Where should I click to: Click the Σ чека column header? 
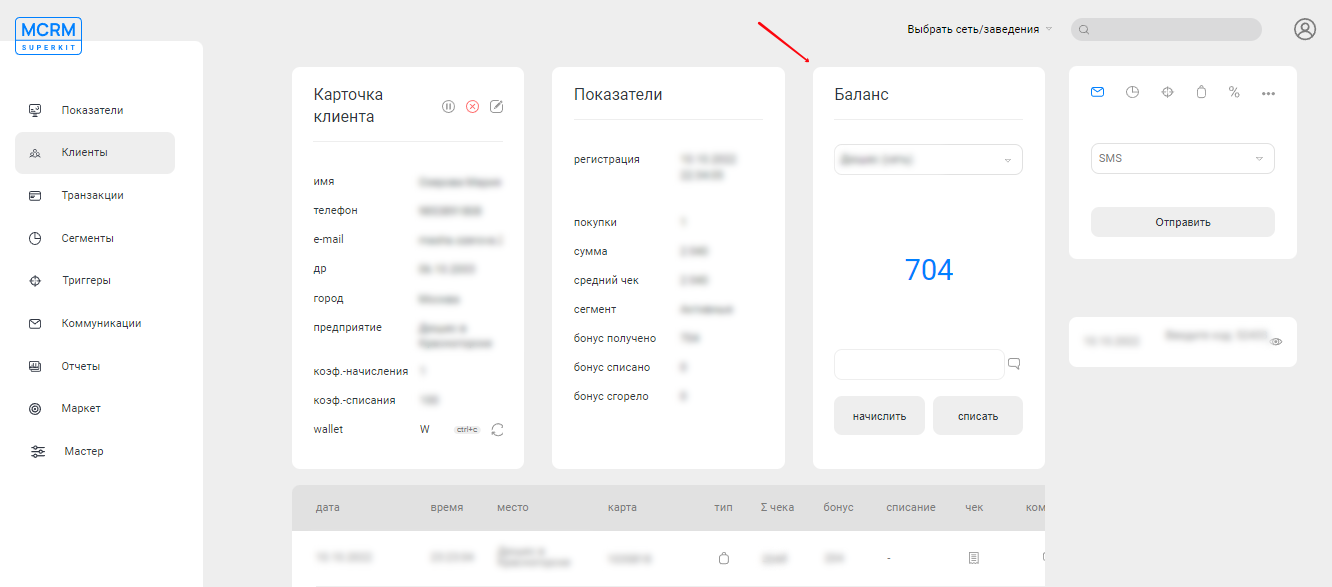click(777, 507)
